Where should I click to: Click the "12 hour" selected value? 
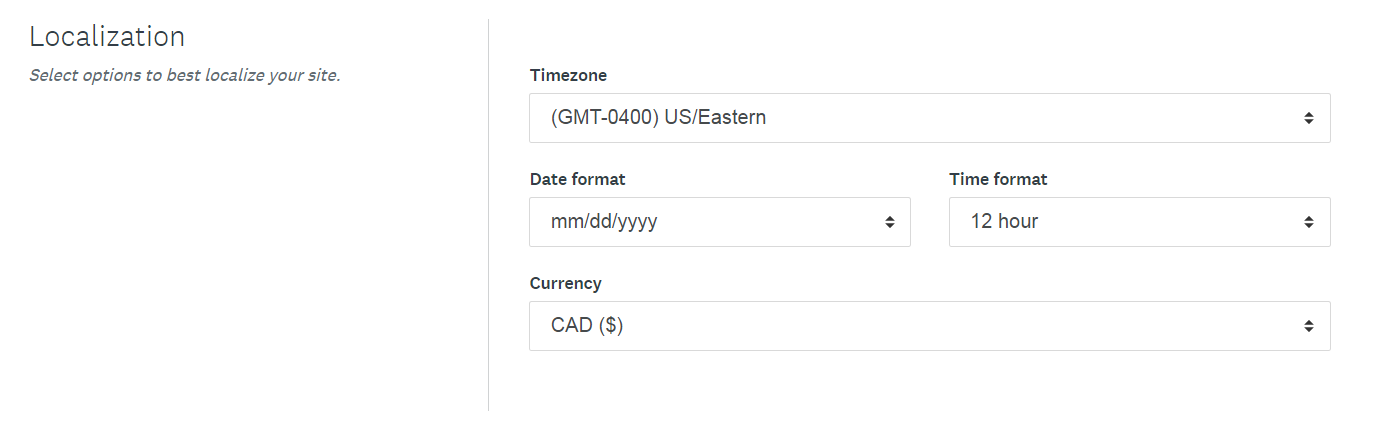[1004, 222]
